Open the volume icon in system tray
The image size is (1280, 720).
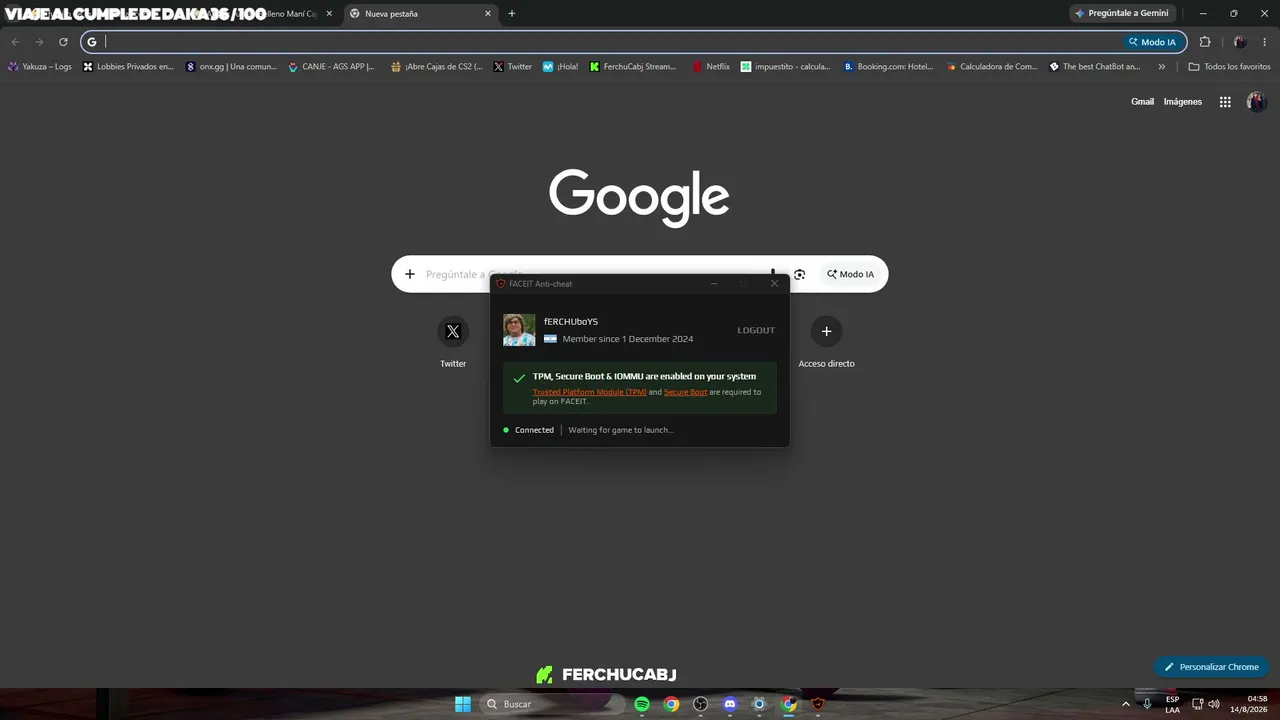pos(1214,704)
